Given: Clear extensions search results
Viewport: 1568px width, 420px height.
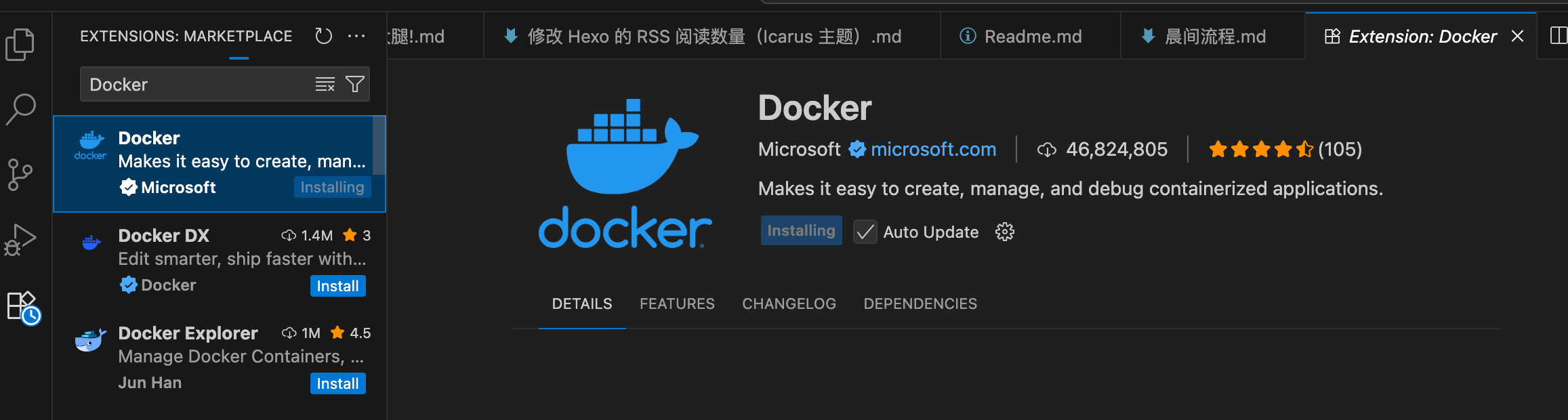Looking at the screenshot, I should tap(325, 84).
